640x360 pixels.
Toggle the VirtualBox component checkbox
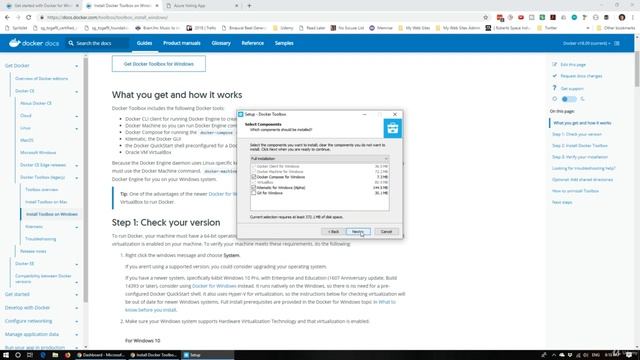click(x=253, y=182)
